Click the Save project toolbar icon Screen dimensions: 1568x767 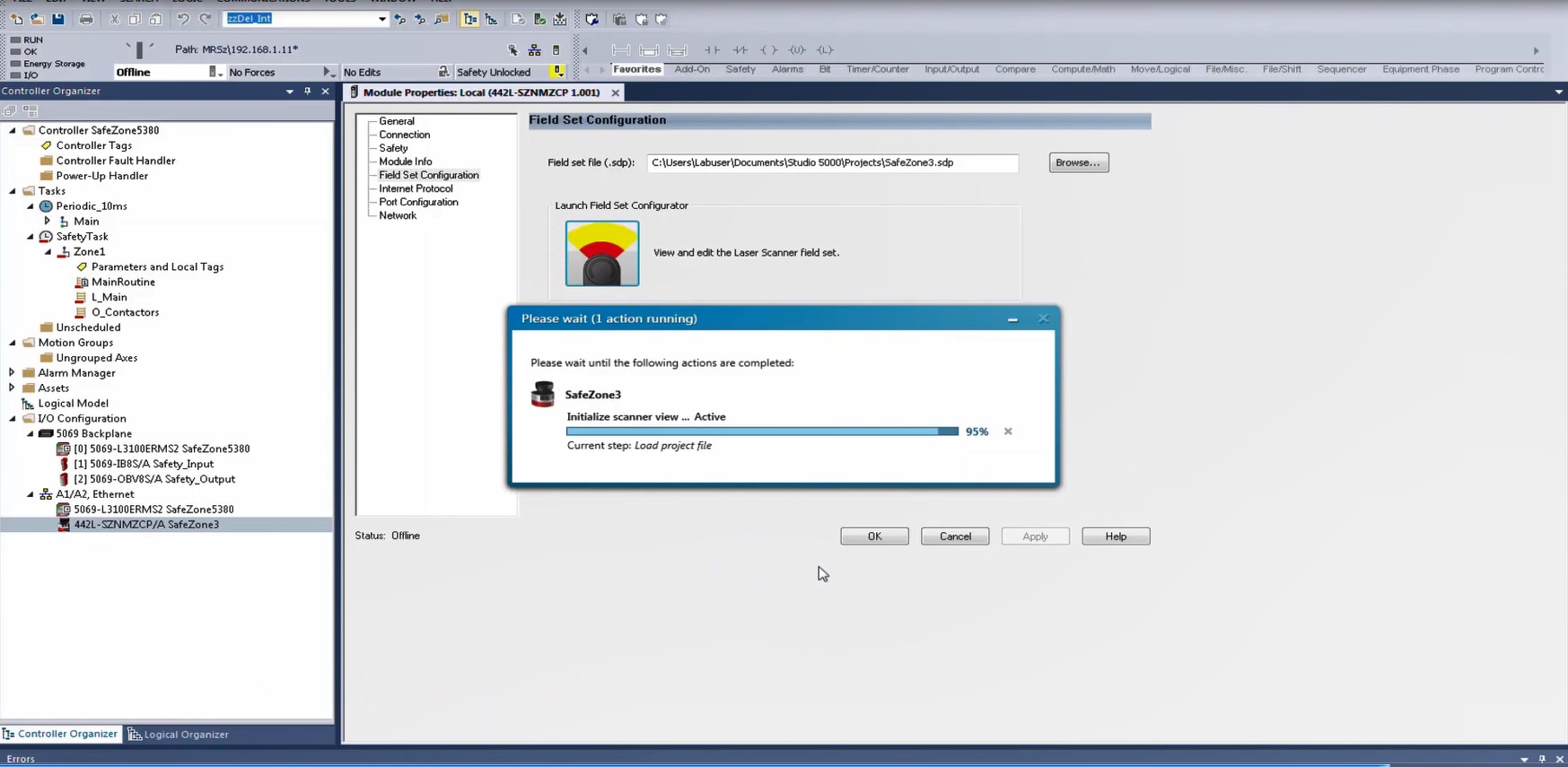(57, 19)
